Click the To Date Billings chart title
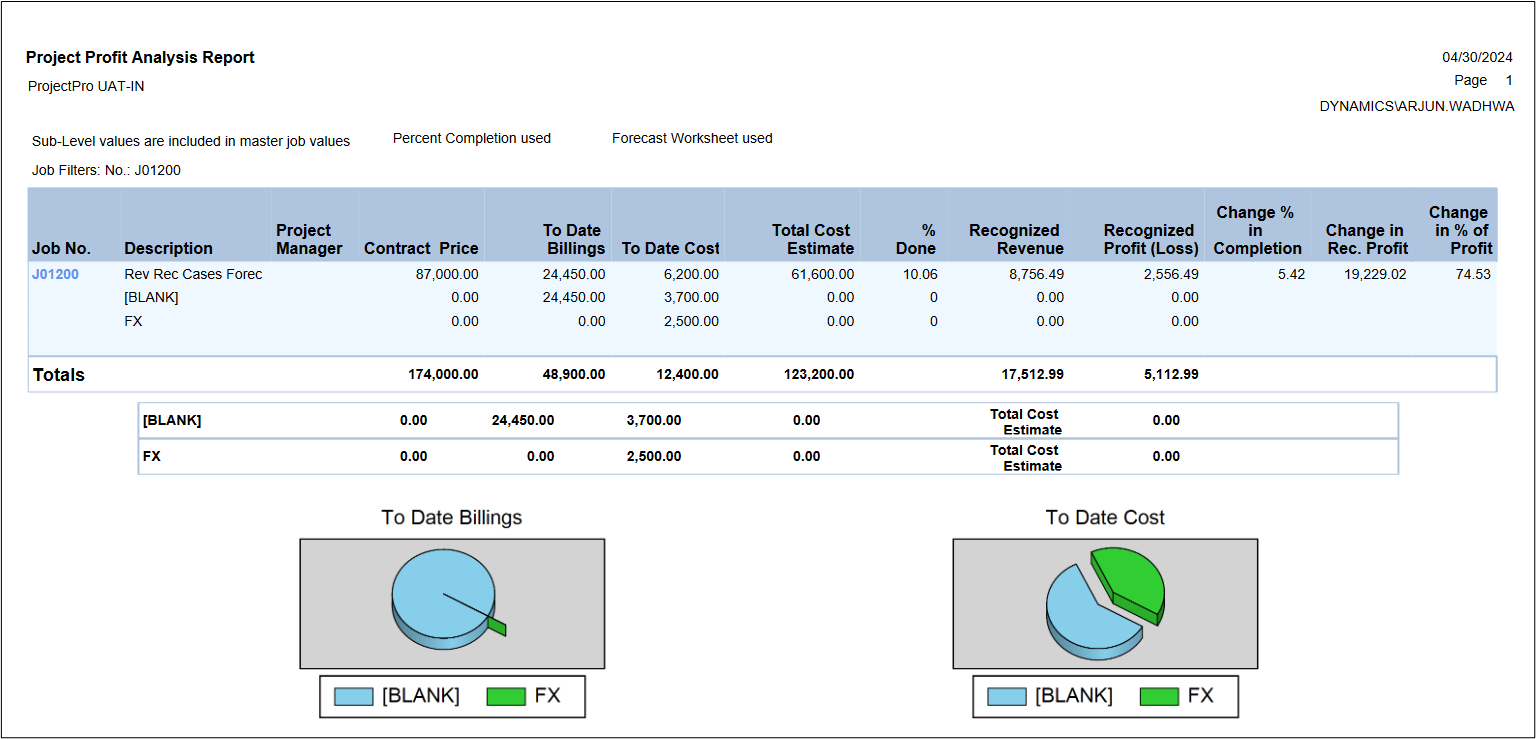 452,518
